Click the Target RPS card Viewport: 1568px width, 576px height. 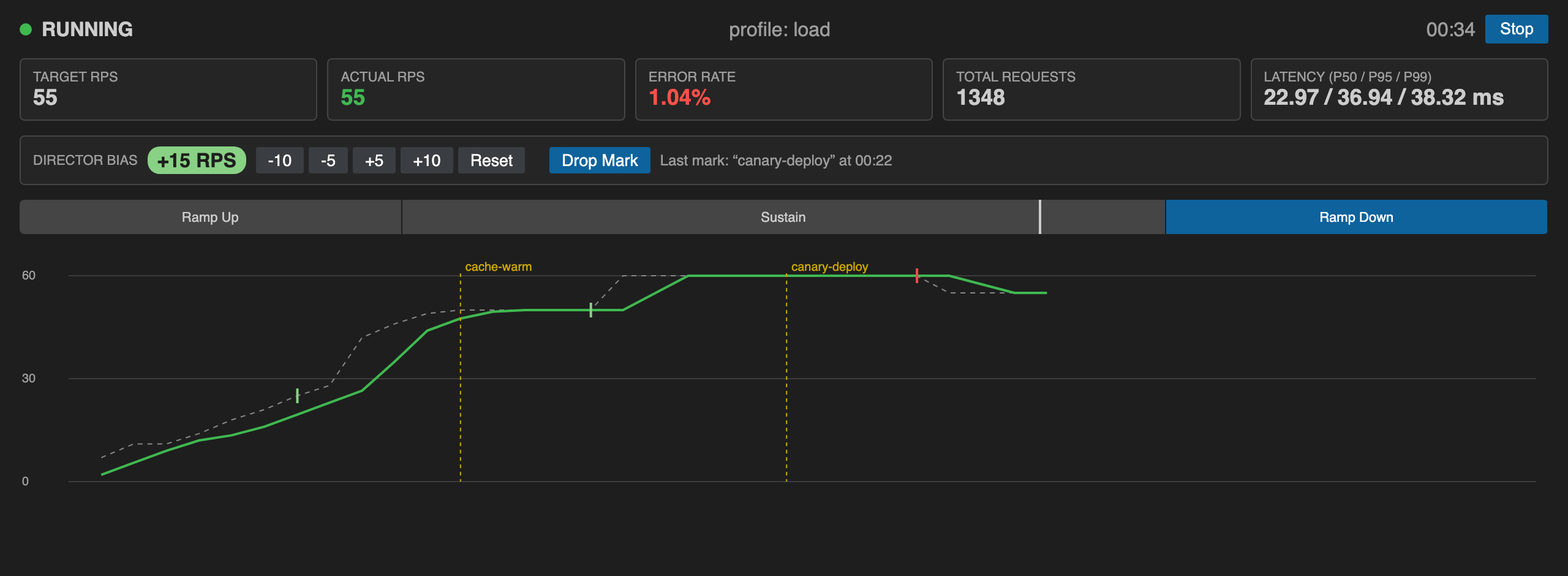tap(168, 89)
